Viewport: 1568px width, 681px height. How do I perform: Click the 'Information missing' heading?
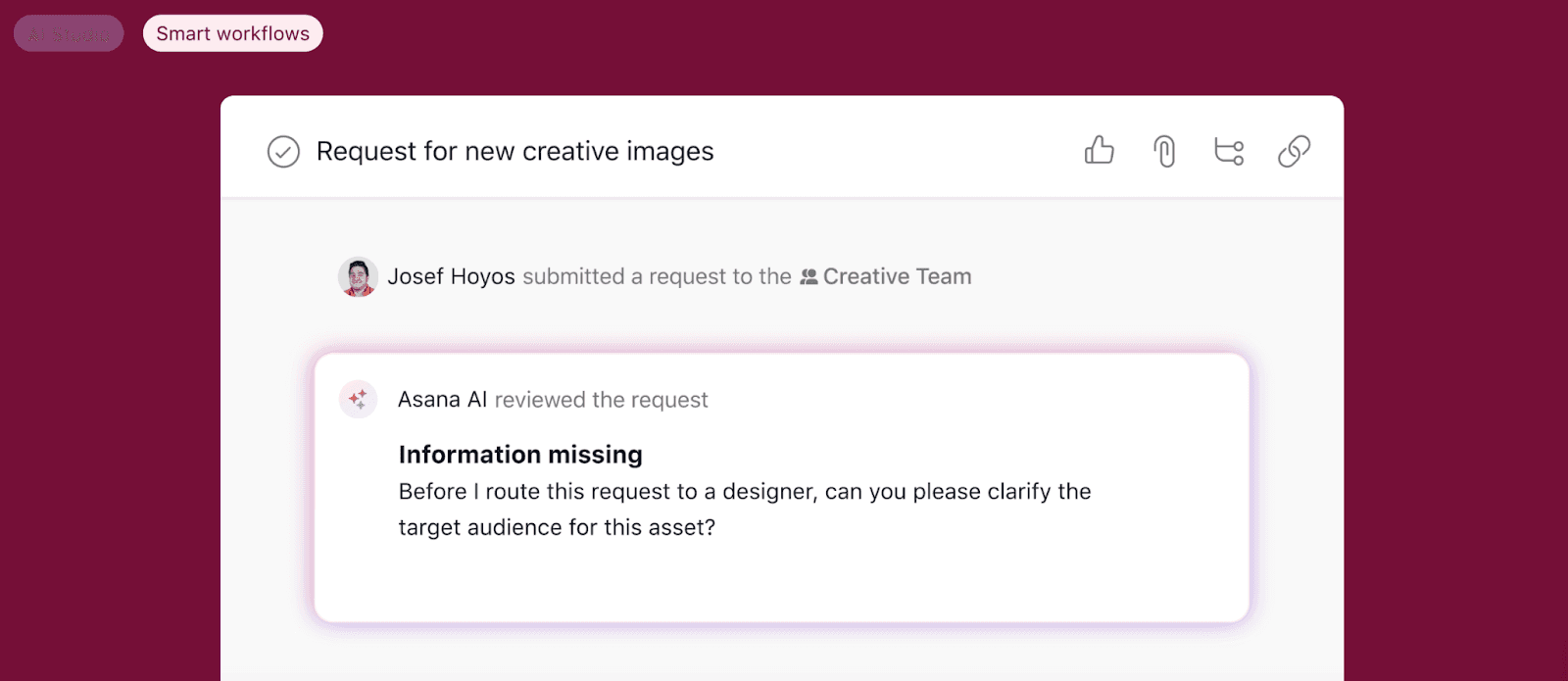(520, 455)
